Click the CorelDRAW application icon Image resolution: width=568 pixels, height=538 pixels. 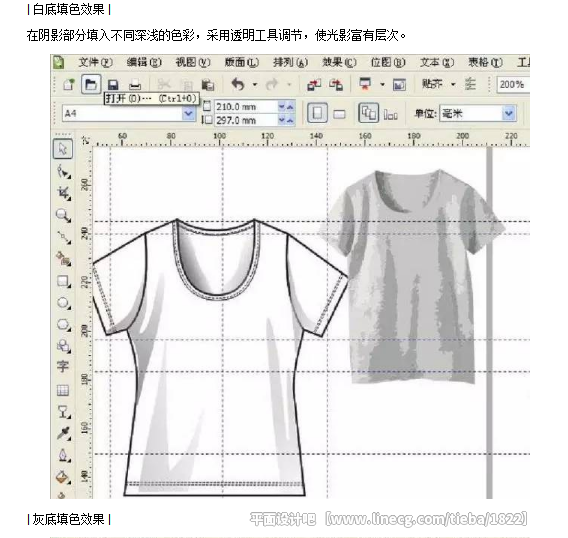coord(59,62)
